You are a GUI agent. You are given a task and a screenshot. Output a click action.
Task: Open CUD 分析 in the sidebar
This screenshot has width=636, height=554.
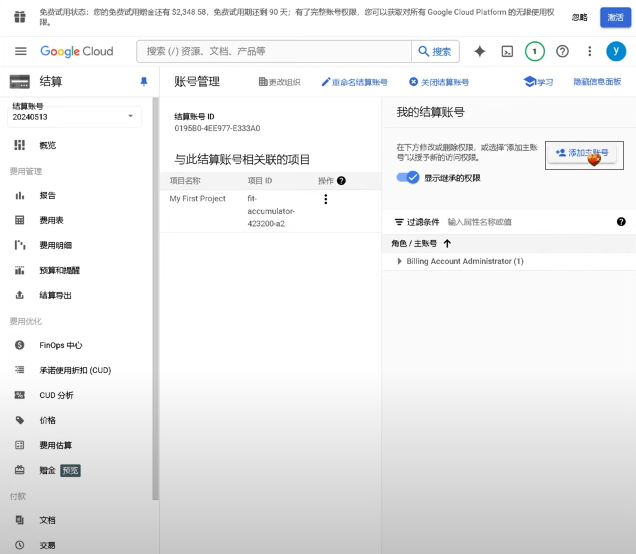[x=56, y=395]
